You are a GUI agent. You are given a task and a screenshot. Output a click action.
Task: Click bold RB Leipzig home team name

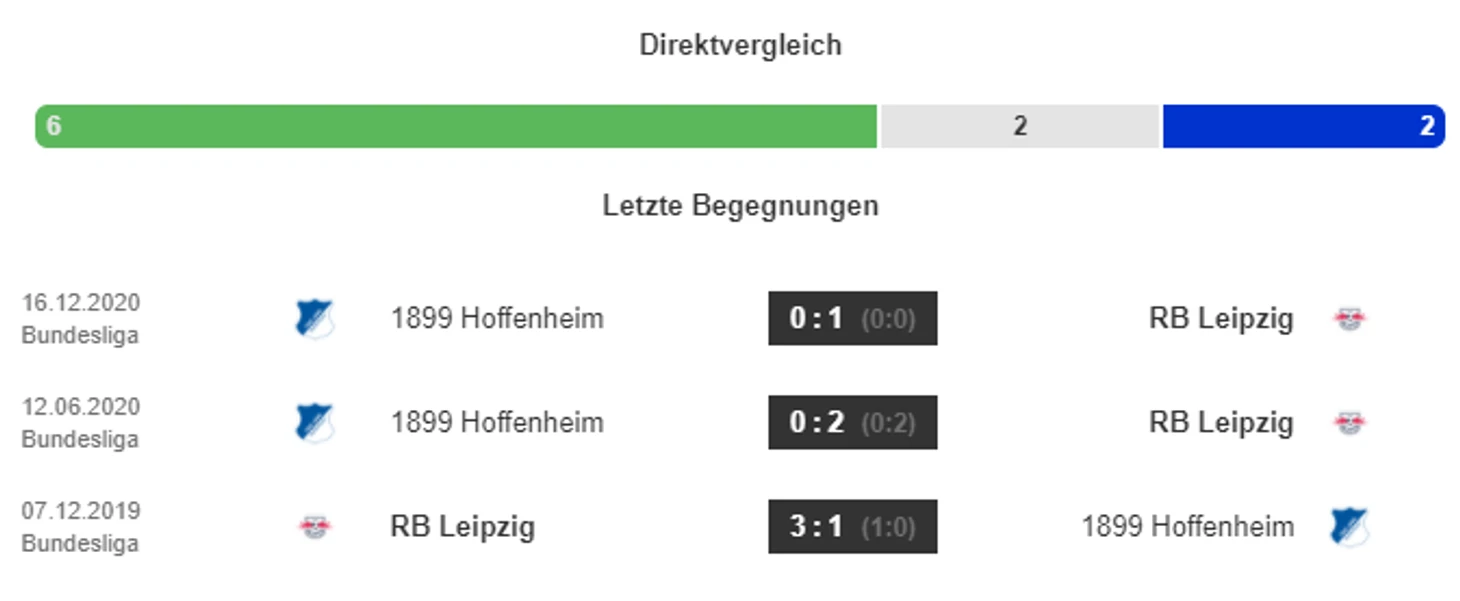[462, 527]
